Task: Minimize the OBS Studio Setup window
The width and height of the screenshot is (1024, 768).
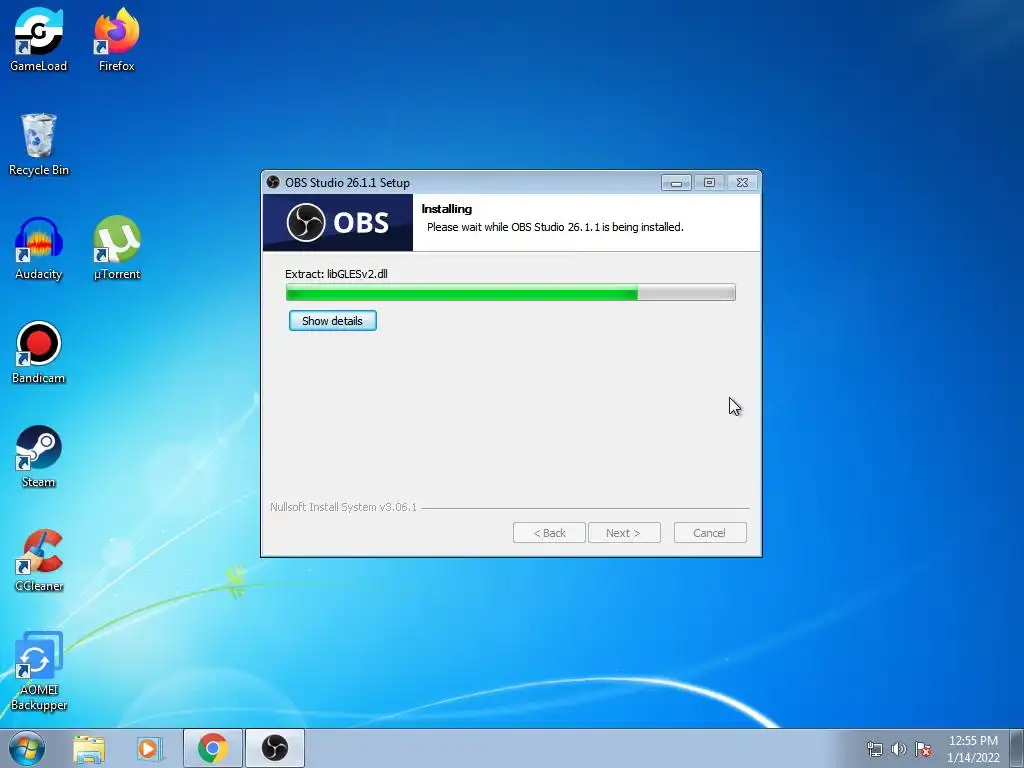Action: (677, 183)
